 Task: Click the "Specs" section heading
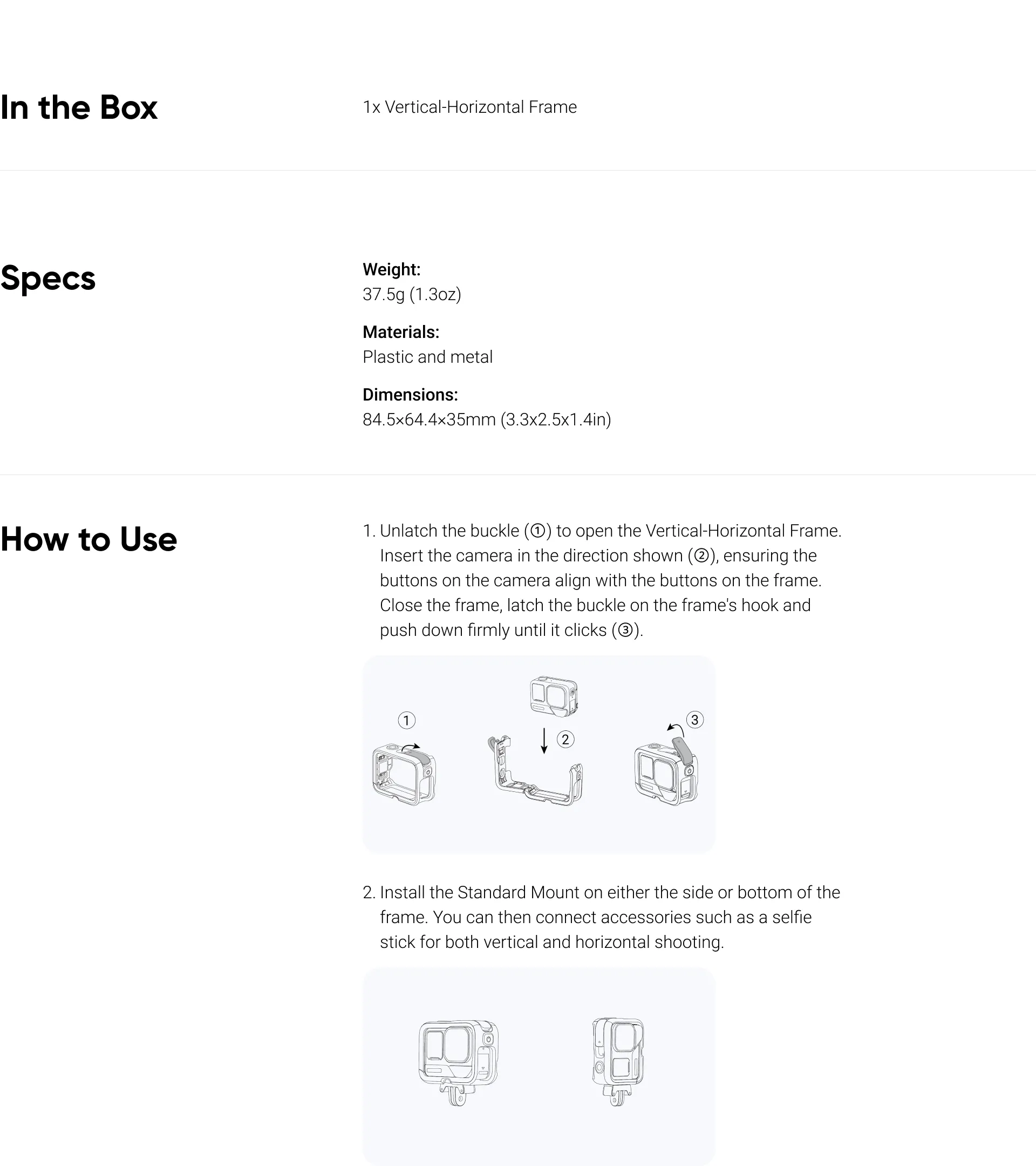pyautogui.click(x=48, y=279)
